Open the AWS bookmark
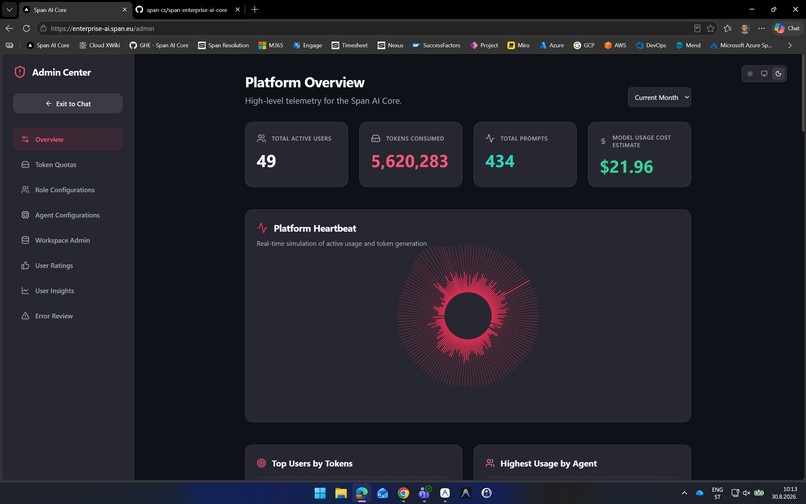Screen dimensions: 806x504 (615, 45)
